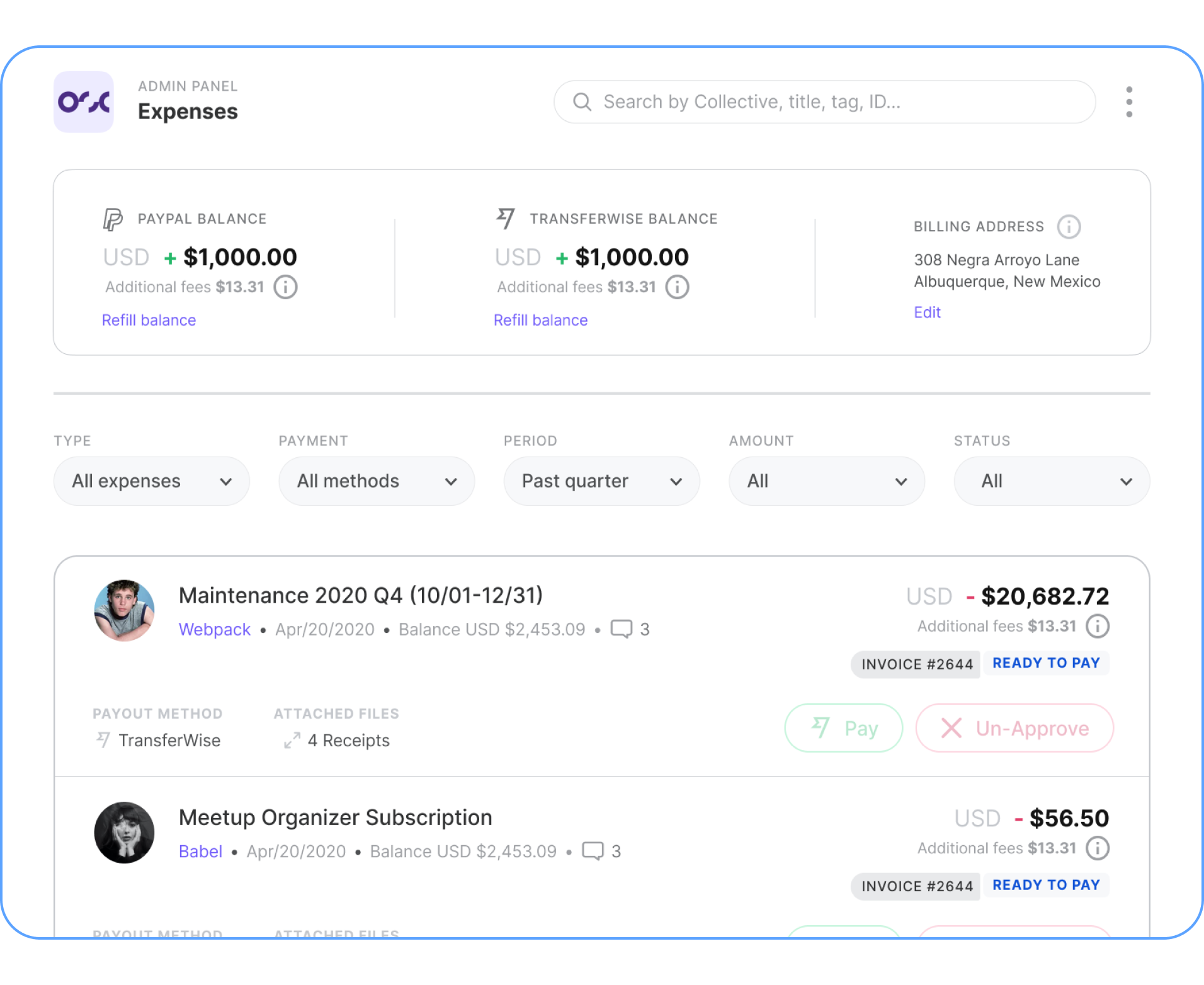Open the Payment methods dropdown
This screenshot has height=985, width=1204.
point(376,481)
